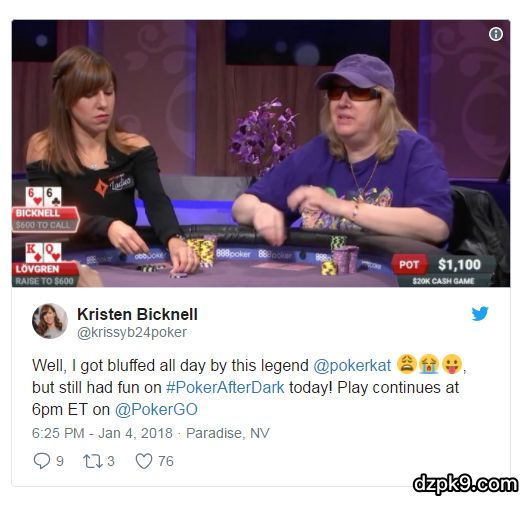Open the Paradise, NV location

228,433
